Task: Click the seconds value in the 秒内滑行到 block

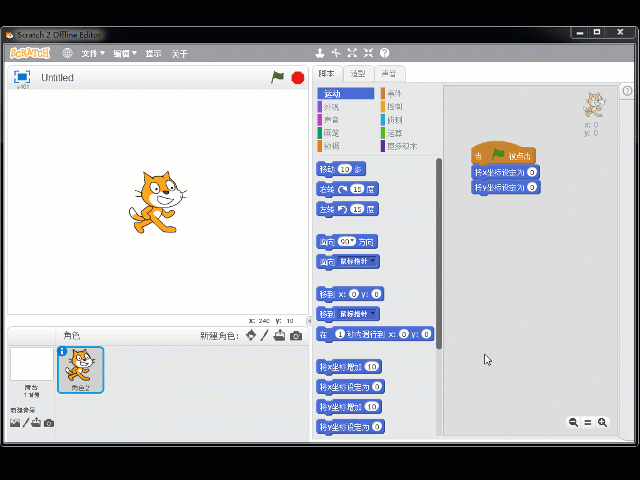Action: (340, 334)
